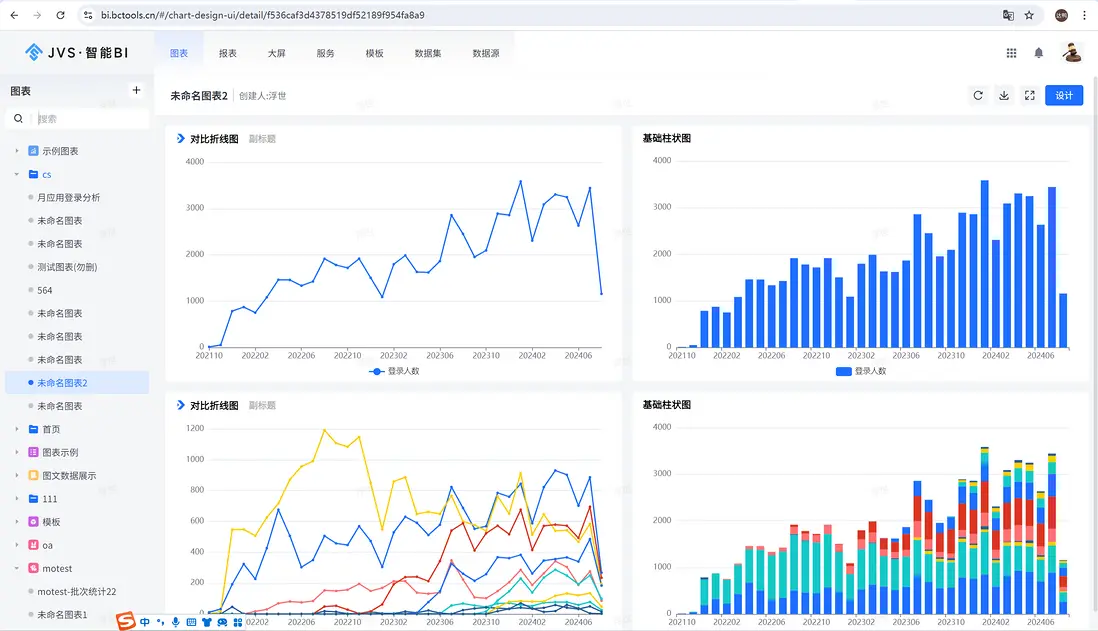The height and width of the screenshot is (631, 1098).
Task: Click the Sogou input method logo
Action: click(x=125, y=620)
